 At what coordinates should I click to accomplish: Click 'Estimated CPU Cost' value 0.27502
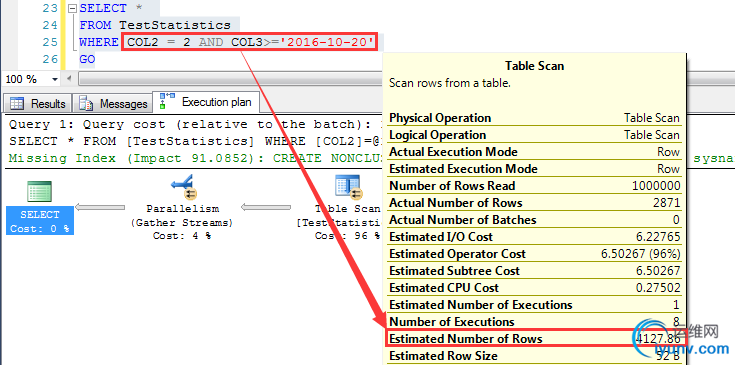(657, 288)
